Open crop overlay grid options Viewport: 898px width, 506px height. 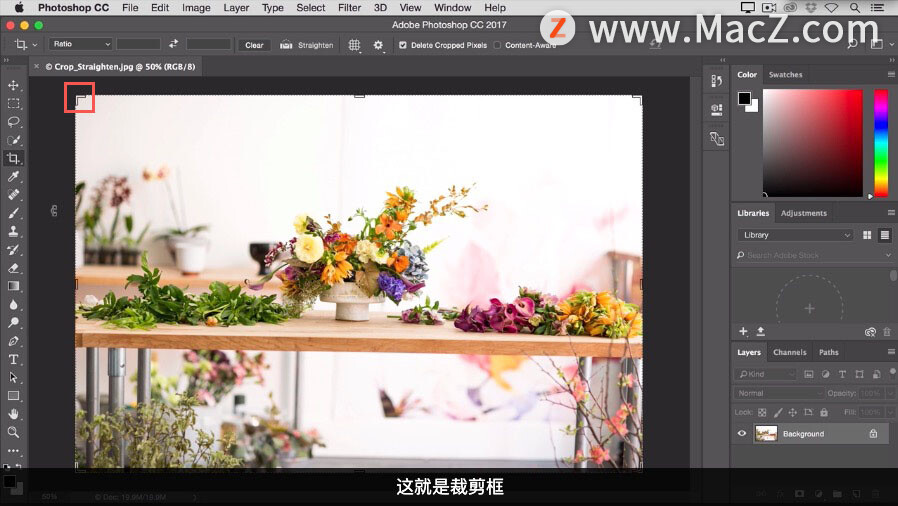[x=355, y=45]
